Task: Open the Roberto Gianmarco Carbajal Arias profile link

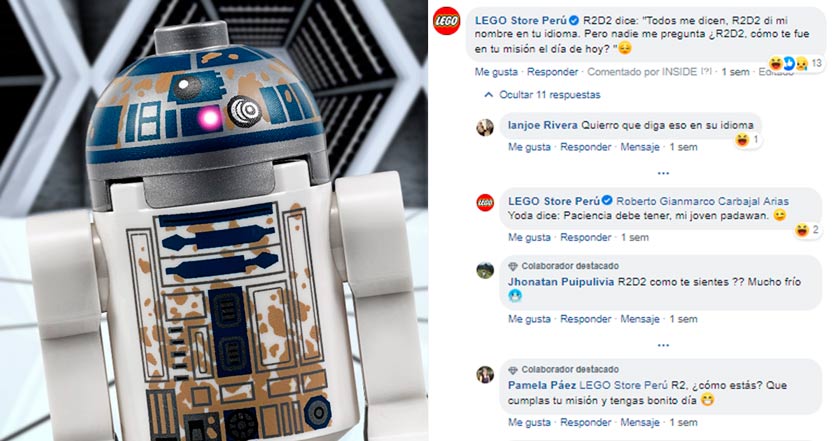Action: (702, 201)
